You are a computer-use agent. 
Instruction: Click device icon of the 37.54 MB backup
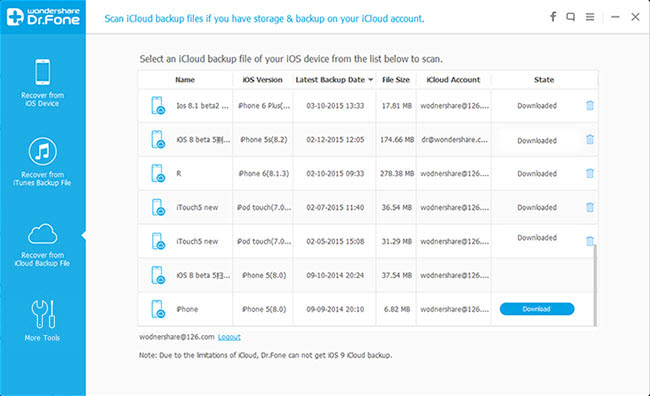tap(158, 275)
